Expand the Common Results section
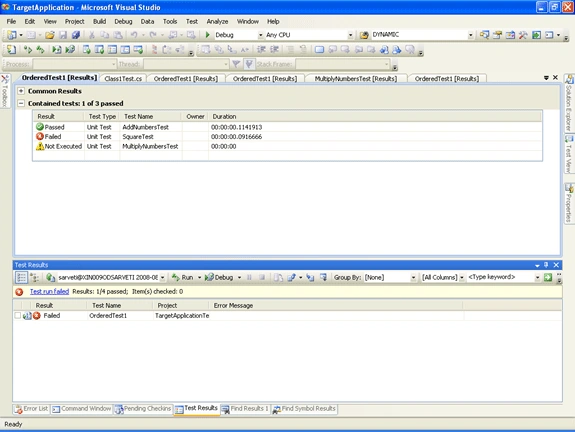 (x=21, y=91)
